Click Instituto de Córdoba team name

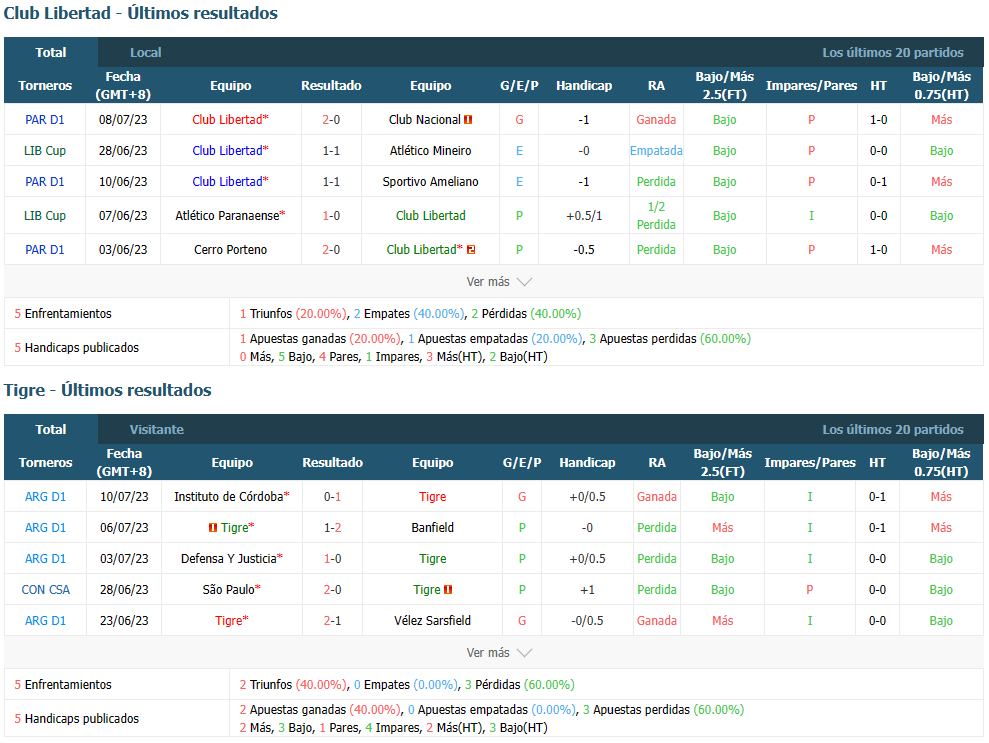(228, 497)
